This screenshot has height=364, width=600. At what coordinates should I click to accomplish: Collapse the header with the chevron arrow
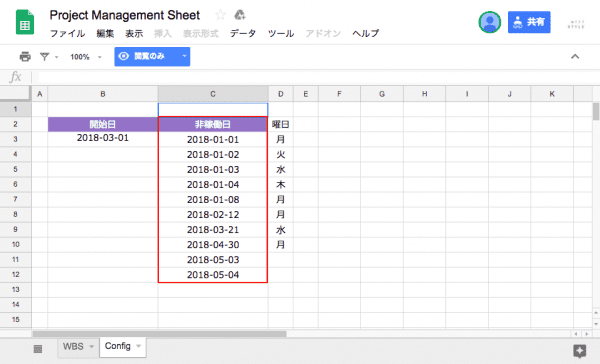[x=575, y=57]
